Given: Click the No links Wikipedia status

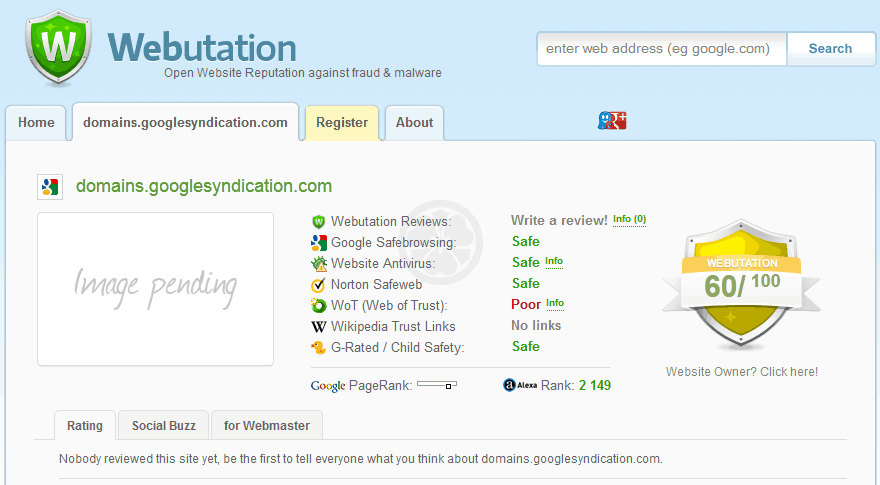Looking at the screenshot, I should [536, 326].
